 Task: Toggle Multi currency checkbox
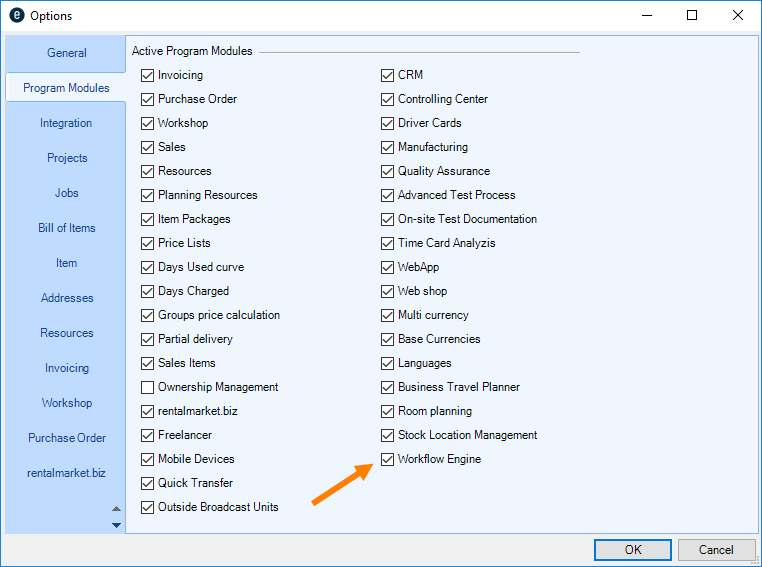tap(388, 315)
